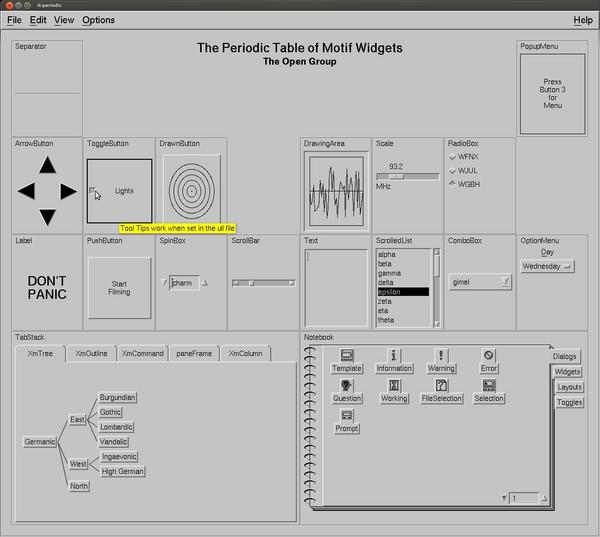This screenshot has height=537, width=600.
Task: Open the Help menu
Action: coord(583,20)
